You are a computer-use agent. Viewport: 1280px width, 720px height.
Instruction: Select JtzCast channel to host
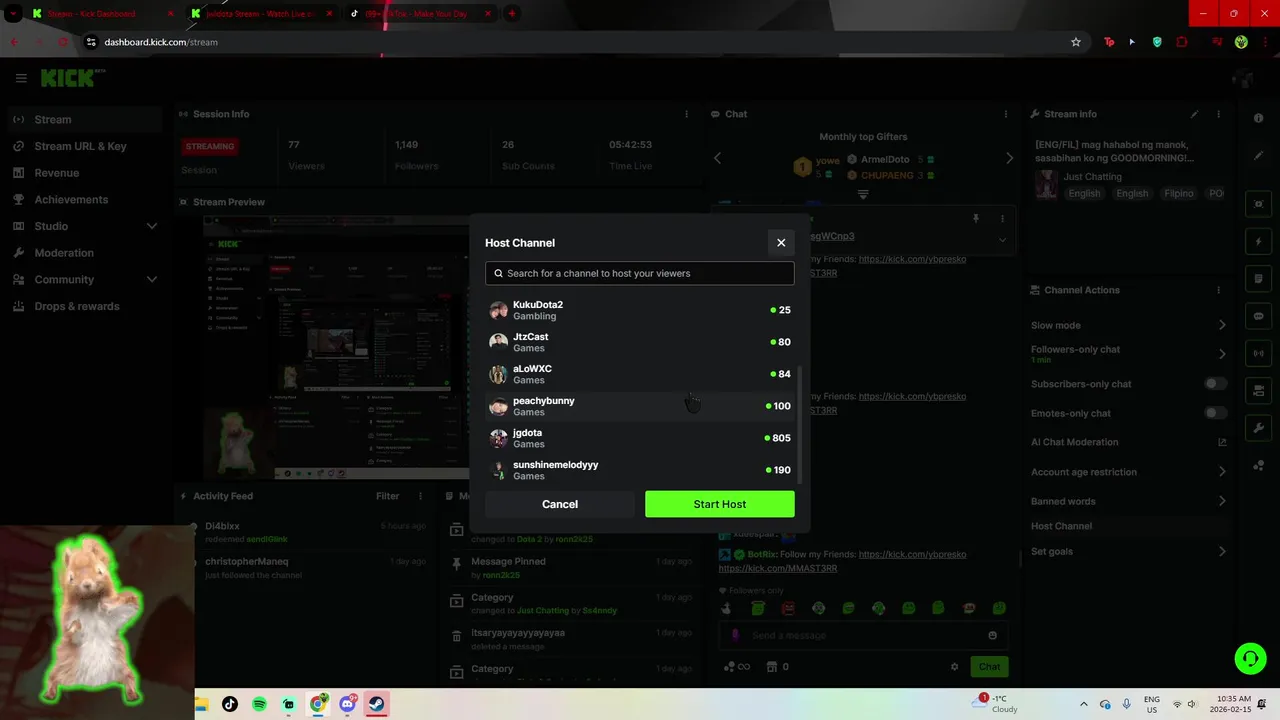click(x=640, y=342)
